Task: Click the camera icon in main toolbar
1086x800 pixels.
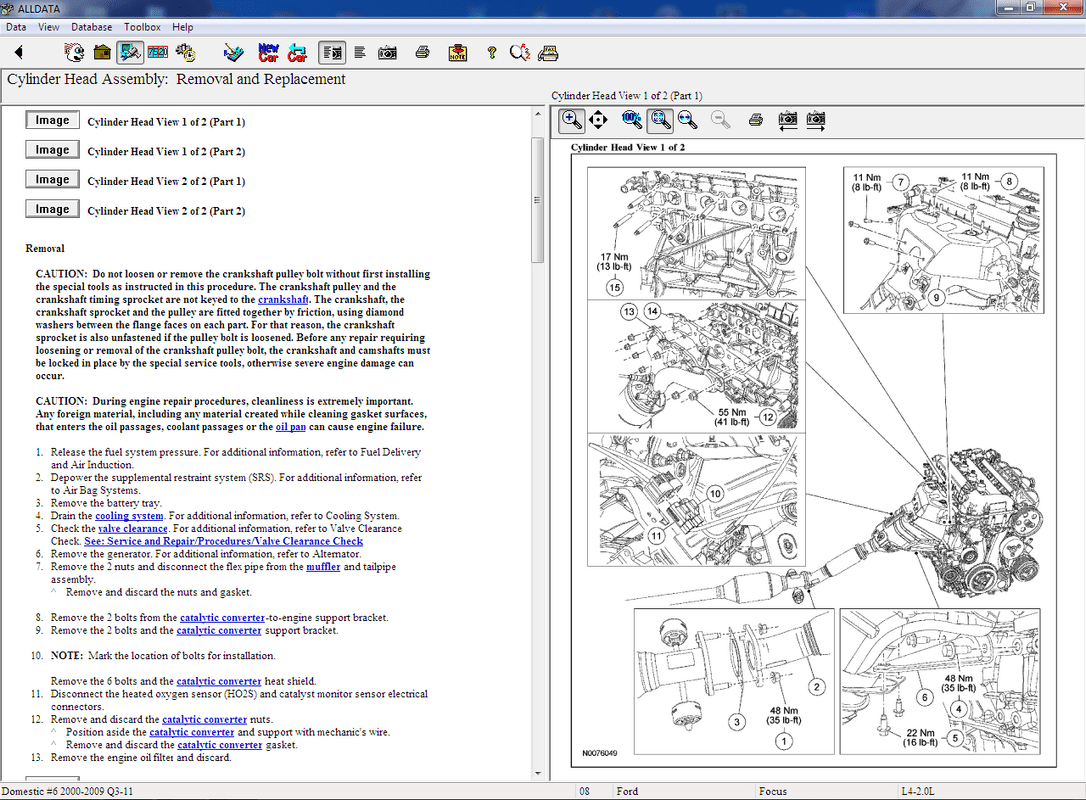Action: tap(387, 53)
